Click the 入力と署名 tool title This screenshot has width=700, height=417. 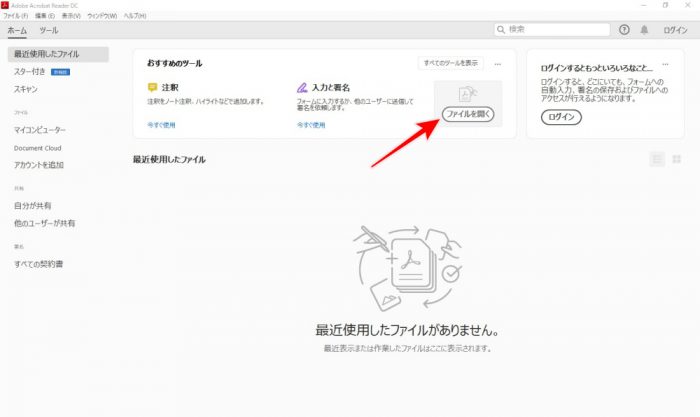click(330, 88)
